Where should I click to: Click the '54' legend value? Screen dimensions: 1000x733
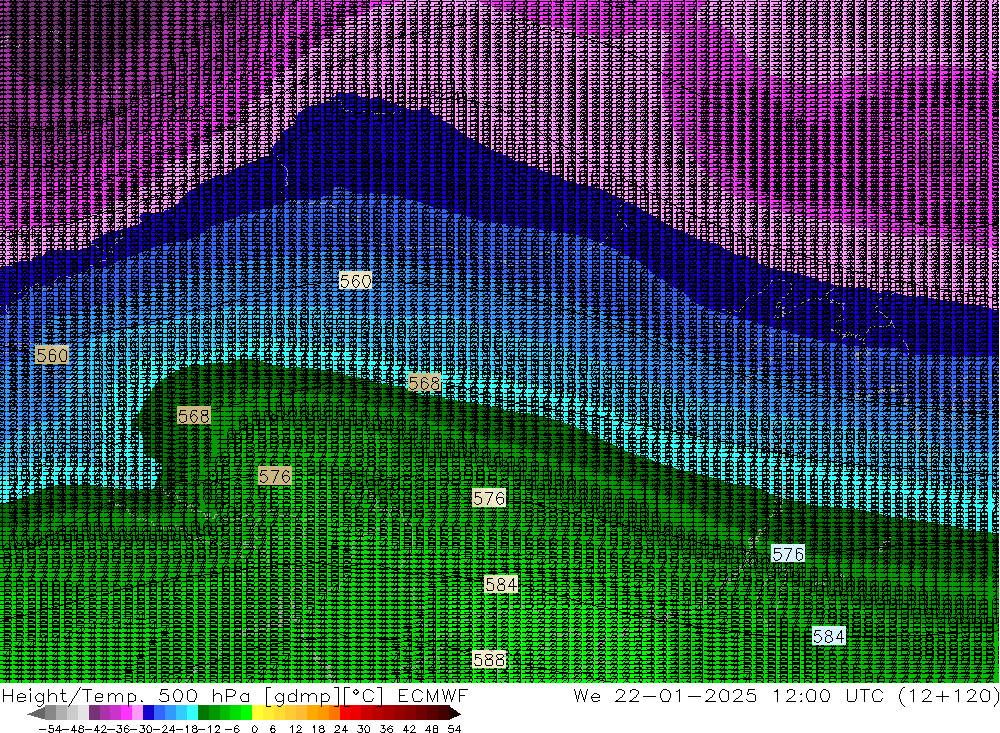coord(454,729)
